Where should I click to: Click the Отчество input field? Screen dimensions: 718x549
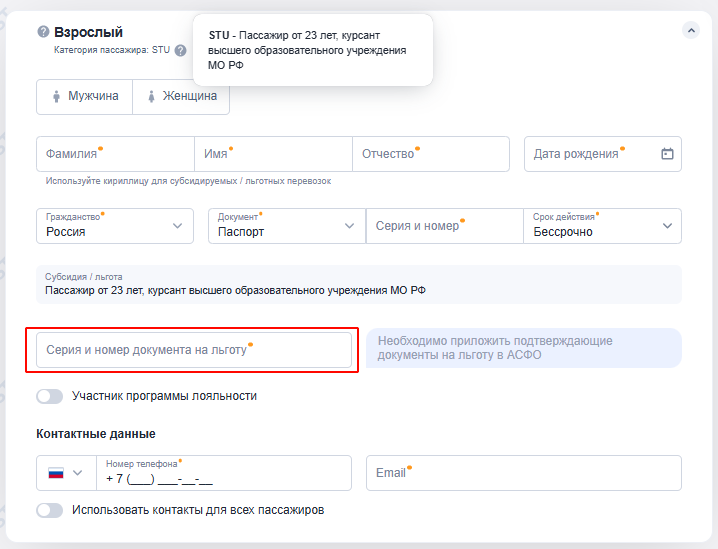point(431,154)
